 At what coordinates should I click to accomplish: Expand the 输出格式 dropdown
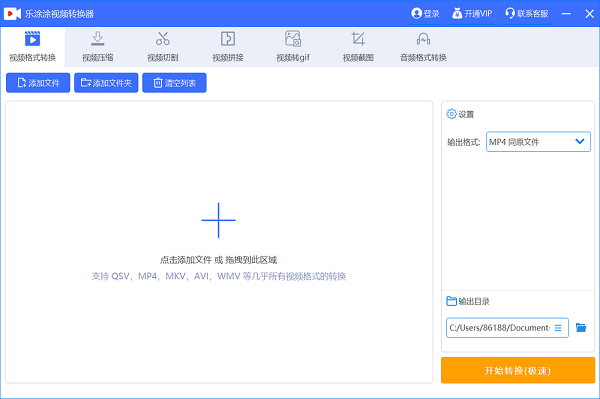[x=538, y=142]
